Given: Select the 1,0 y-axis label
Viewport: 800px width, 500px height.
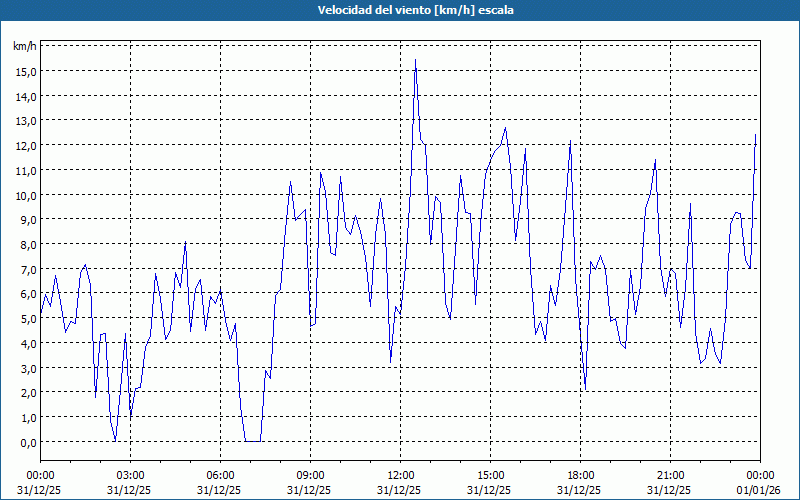Looking at the screenshot, I should [28, 418].
